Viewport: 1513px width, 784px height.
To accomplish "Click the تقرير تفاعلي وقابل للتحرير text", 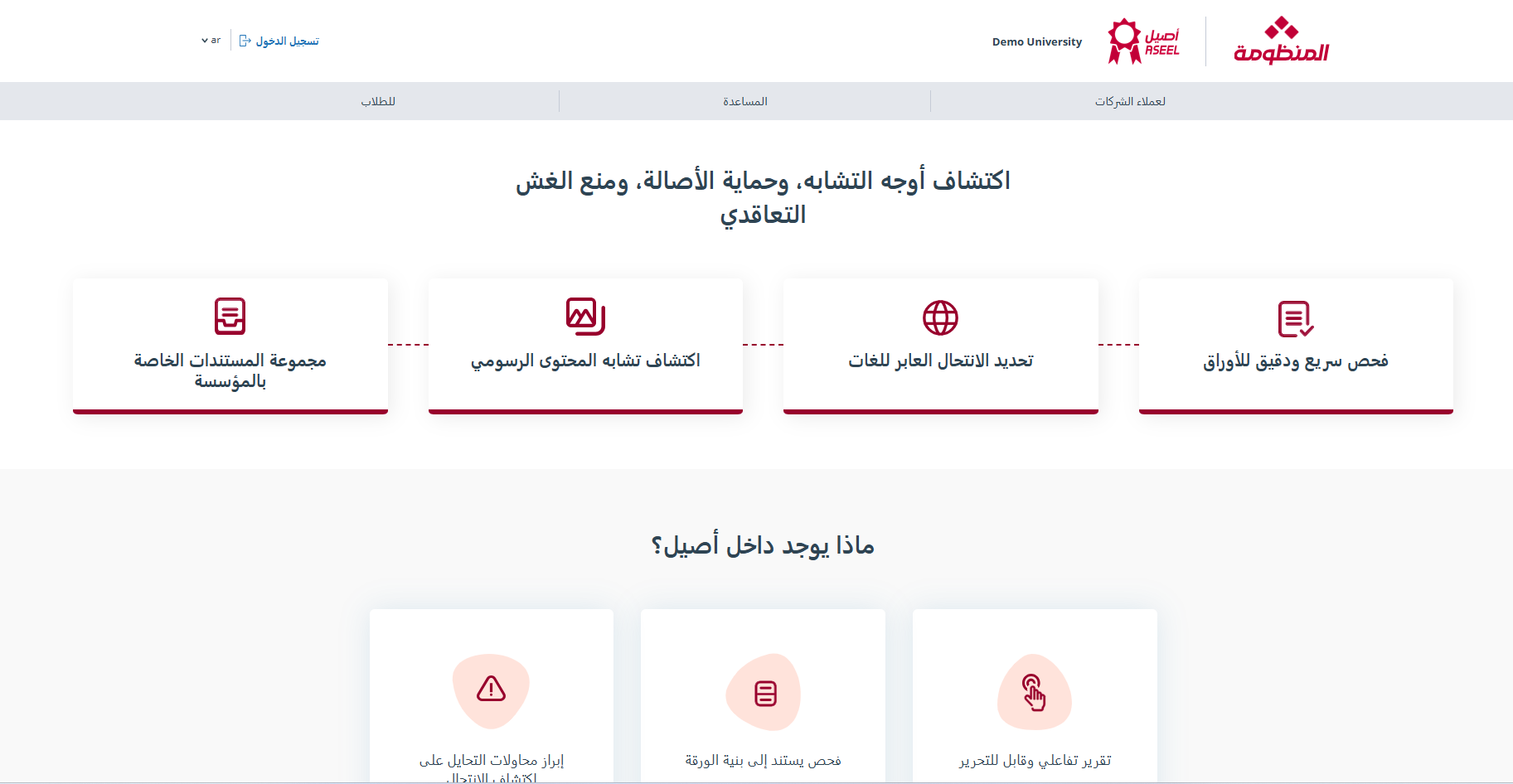I will [1035, 760].
